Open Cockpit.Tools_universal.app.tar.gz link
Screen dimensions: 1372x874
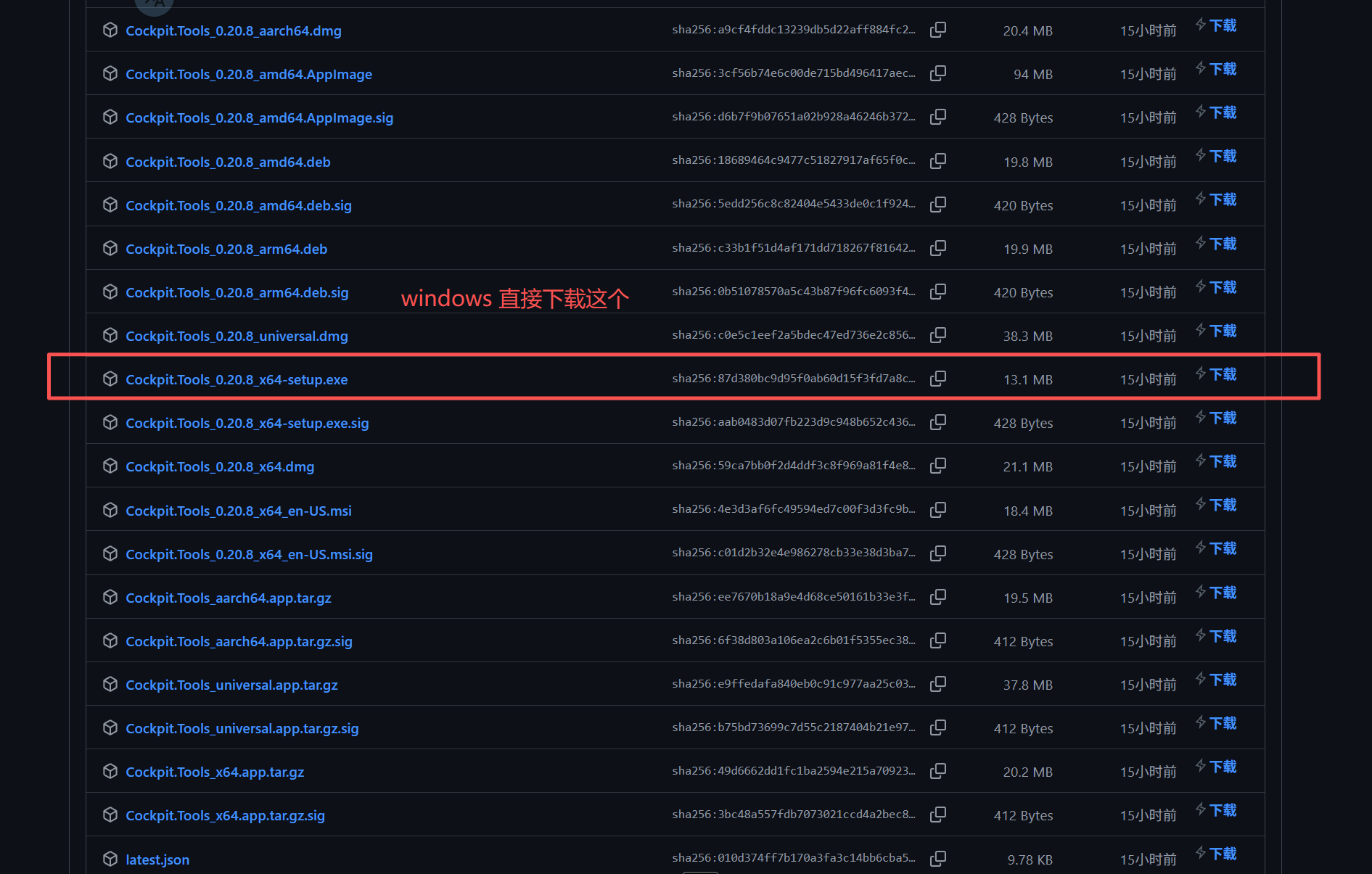pos(232,685)
